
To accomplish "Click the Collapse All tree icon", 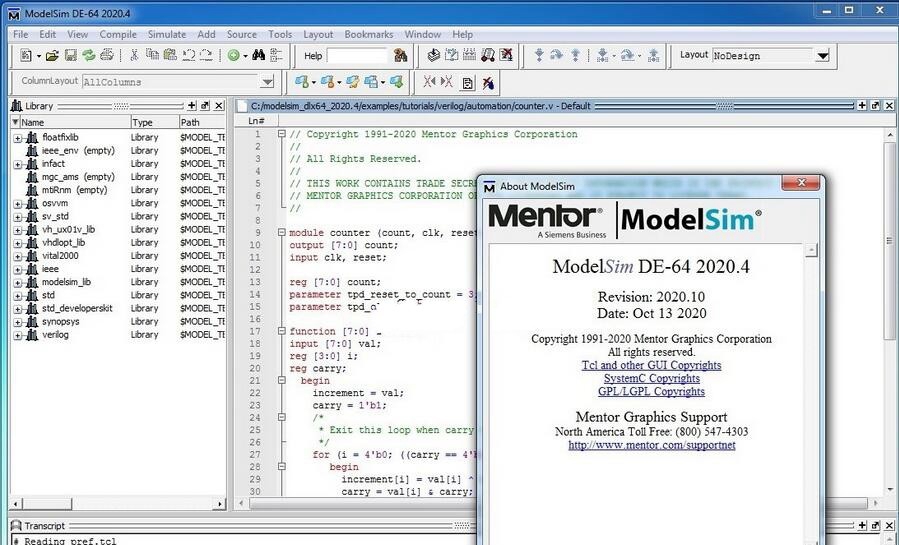I will click(x=276, y=55).
